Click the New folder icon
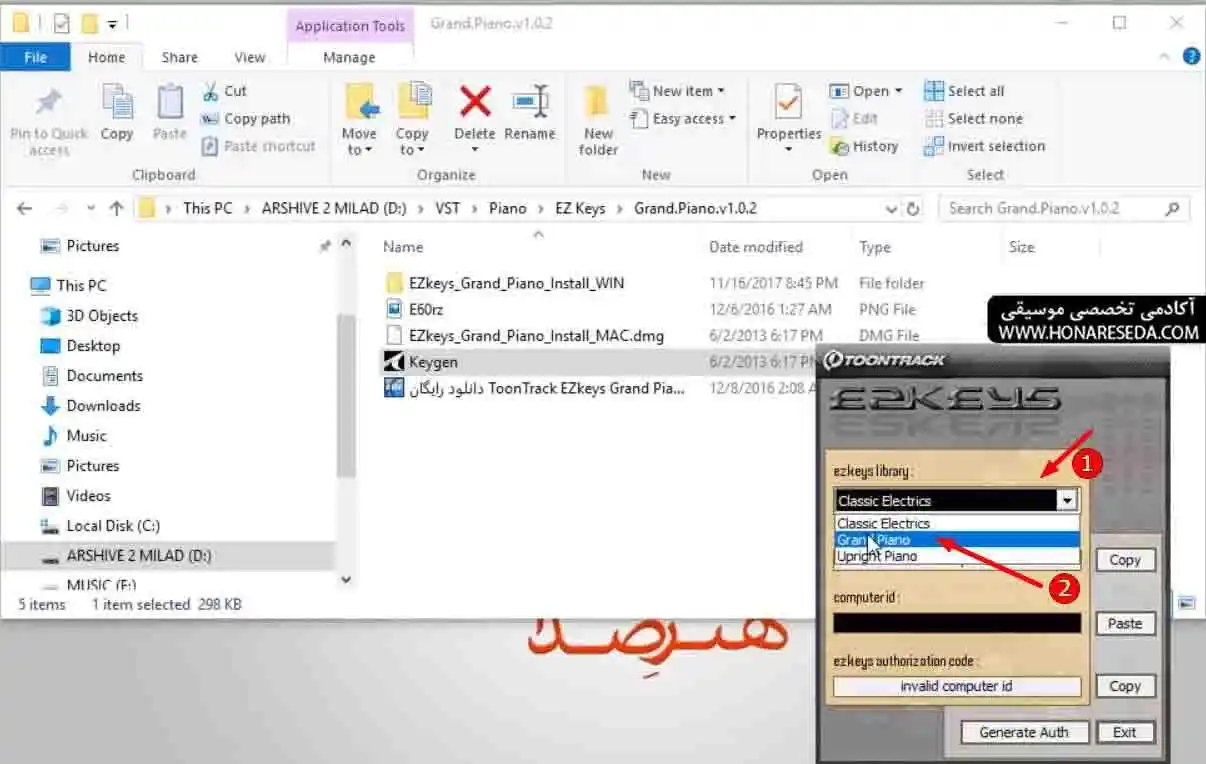The width and height of the screenshot is (1206, 764). [x=598, y=102]
